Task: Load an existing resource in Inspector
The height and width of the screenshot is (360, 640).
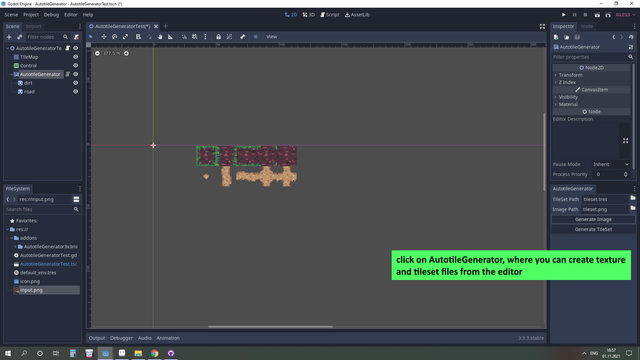Action: click(567, 37)
